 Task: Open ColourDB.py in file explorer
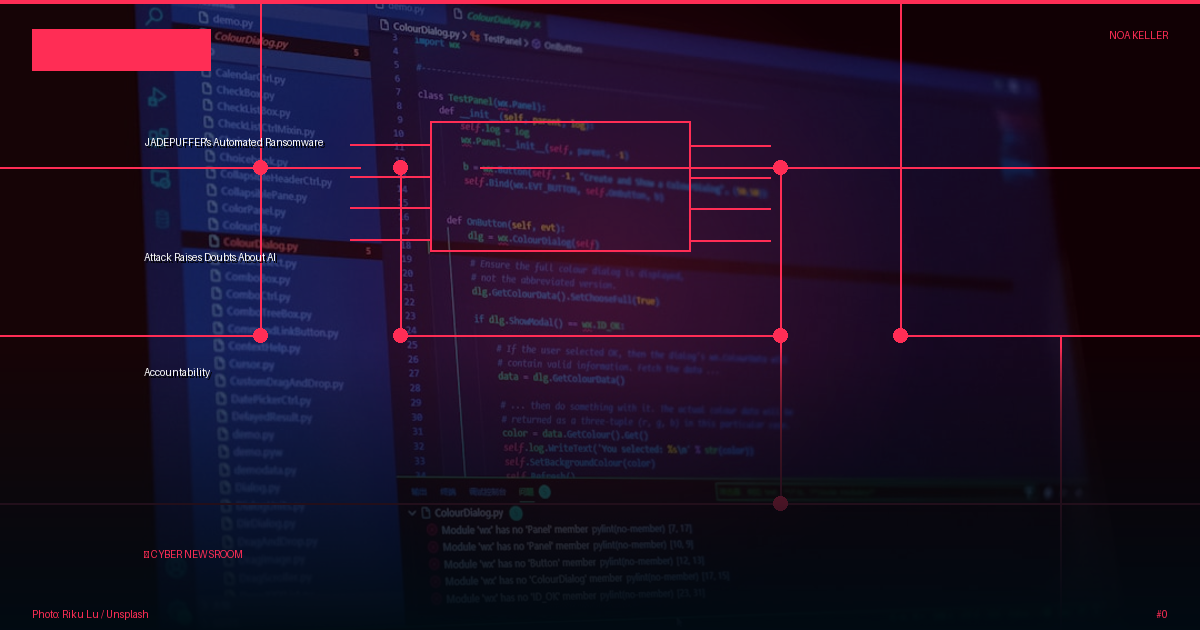(243, 227)
